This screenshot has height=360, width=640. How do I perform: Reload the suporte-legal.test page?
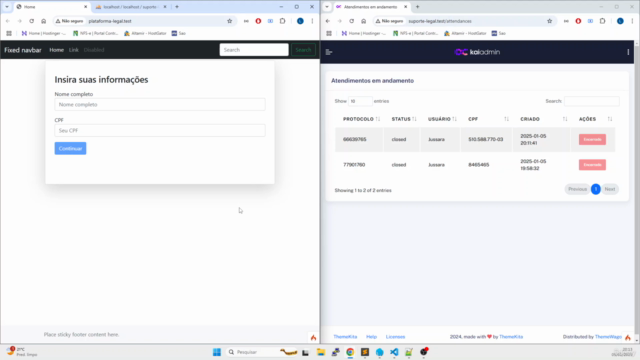pos(351,21)
